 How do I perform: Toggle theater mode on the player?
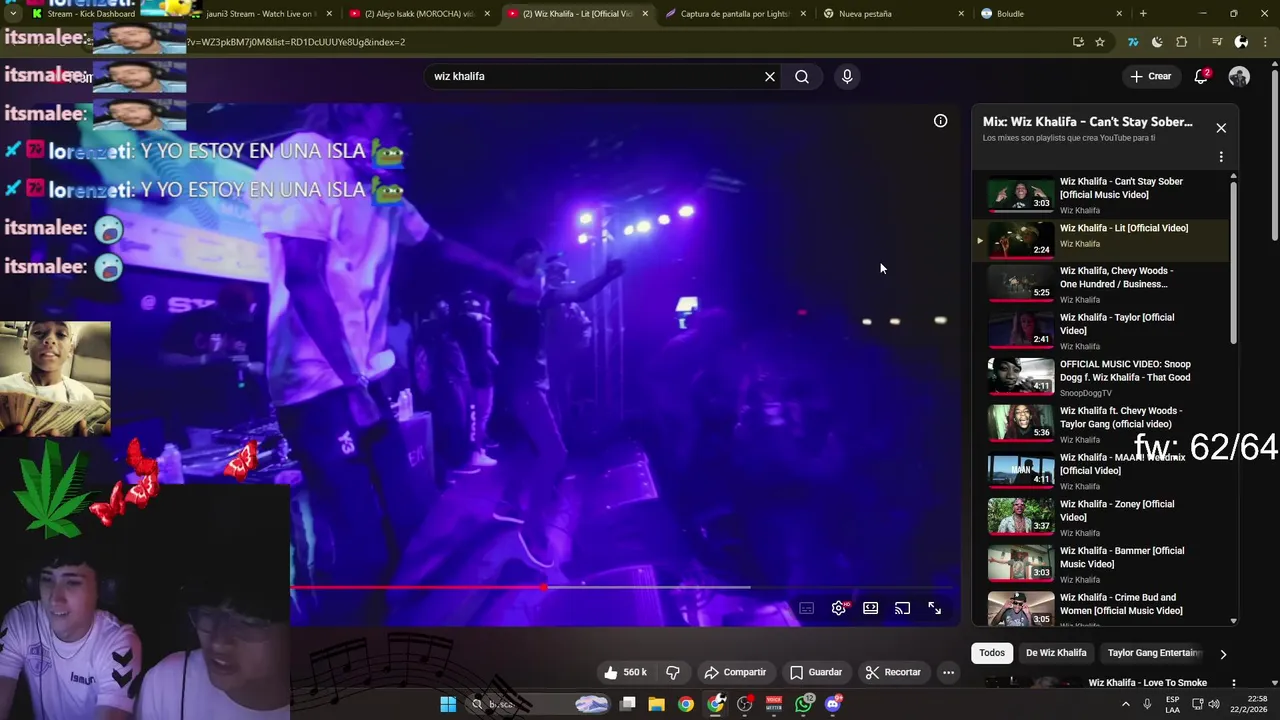pyautogui.click(x=871, y=608)
